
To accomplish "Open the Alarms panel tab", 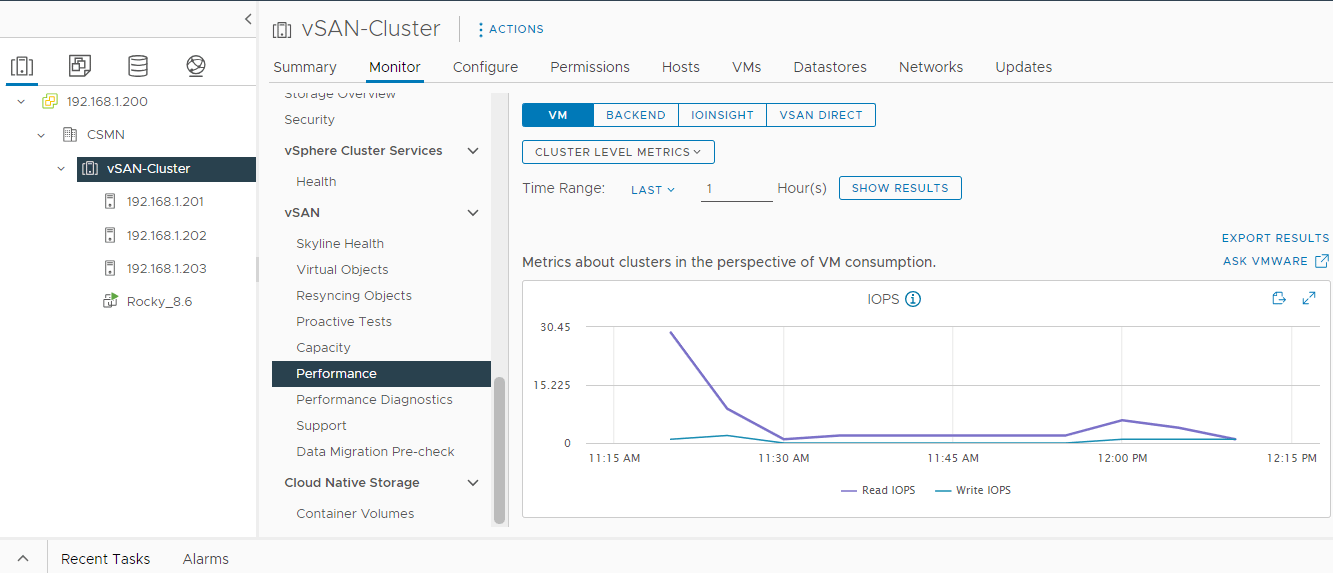I will pos(206,559).
